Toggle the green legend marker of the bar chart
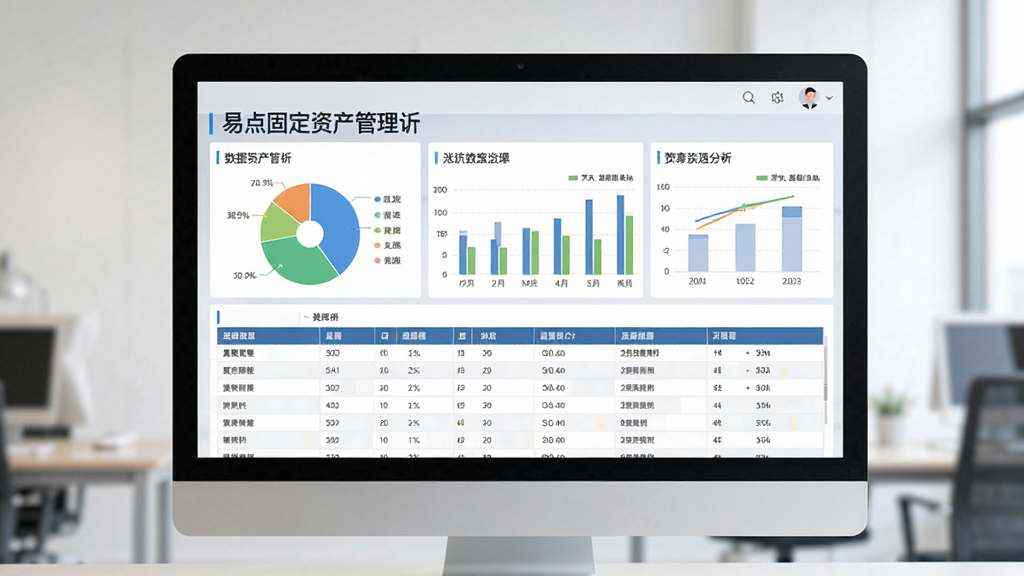The height and width of the screenshot is (576, 1024). point(573,178)
